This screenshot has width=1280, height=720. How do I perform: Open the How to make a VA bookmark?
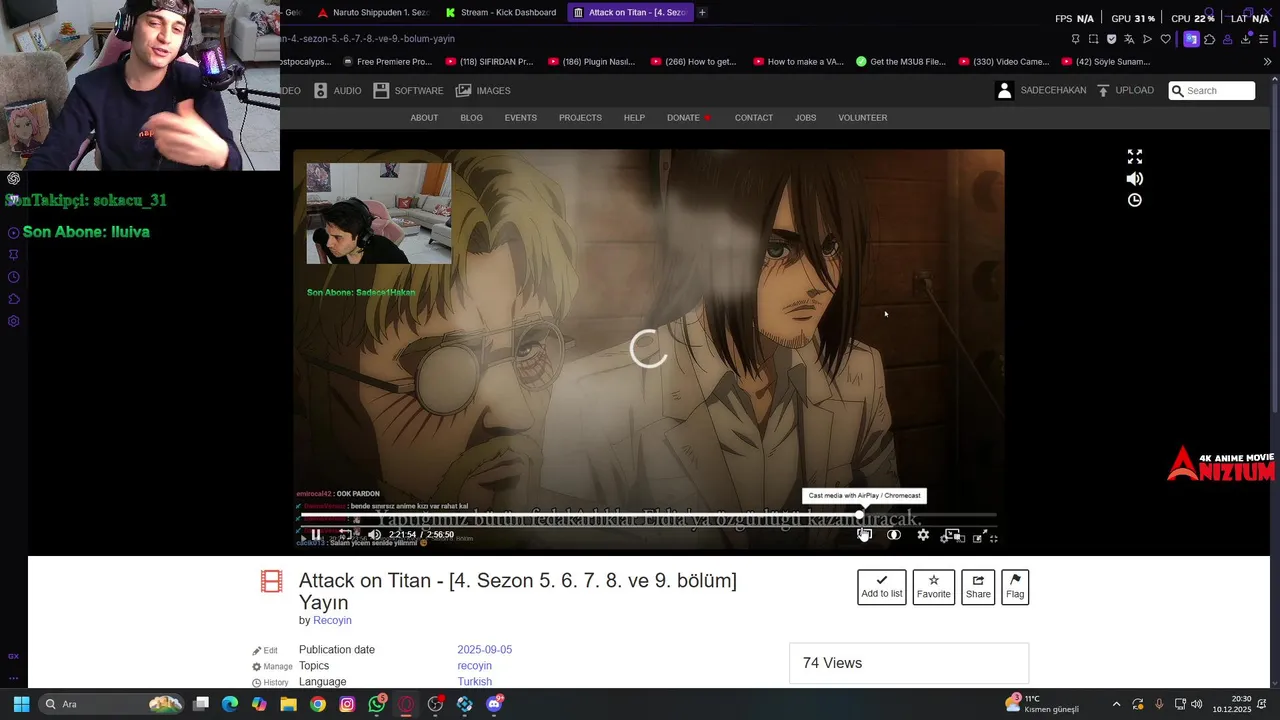[797, 61]
